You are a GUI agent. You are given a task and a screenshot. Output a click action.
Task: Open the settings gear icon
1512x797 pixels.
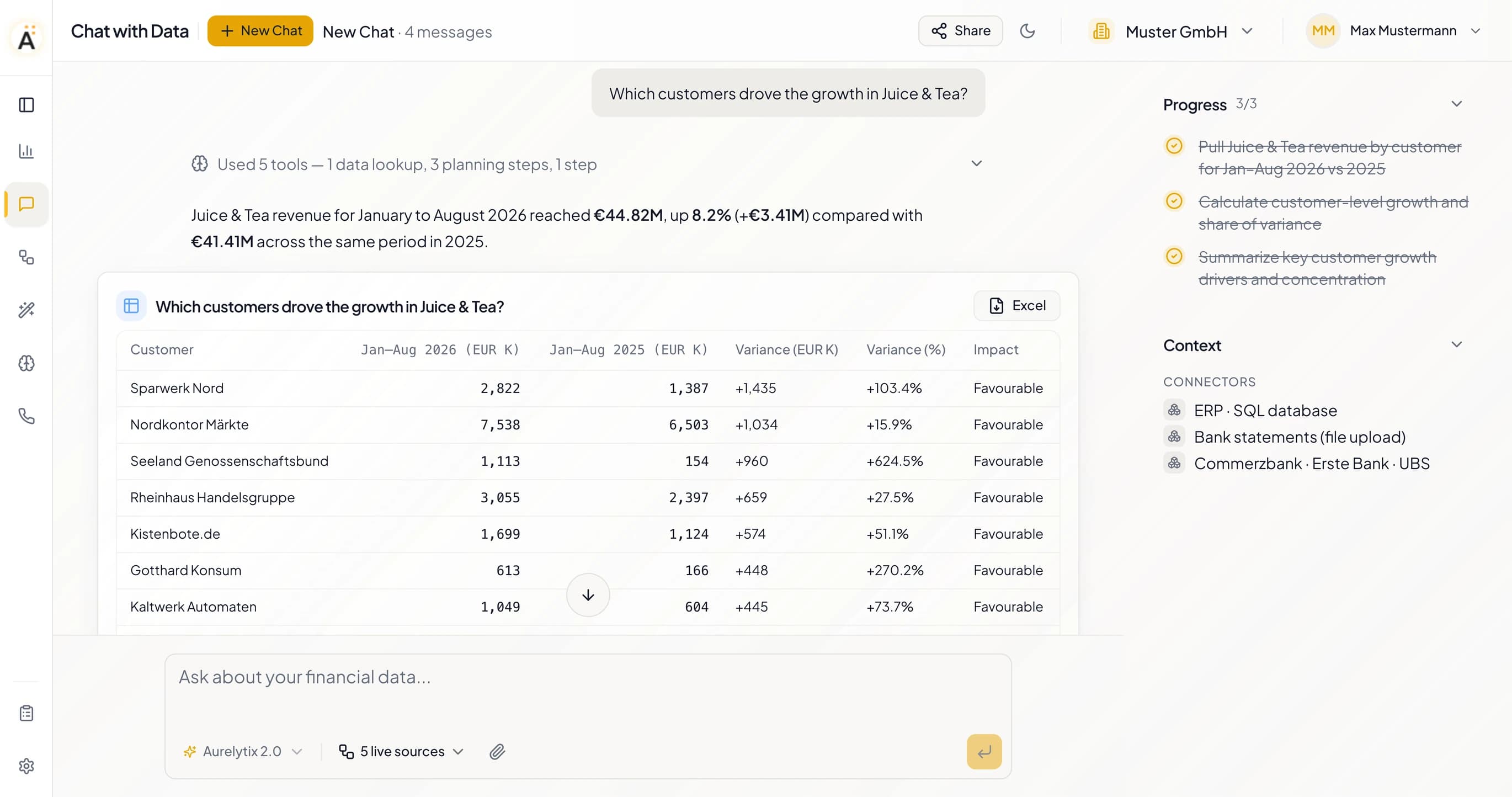[26, 766]
